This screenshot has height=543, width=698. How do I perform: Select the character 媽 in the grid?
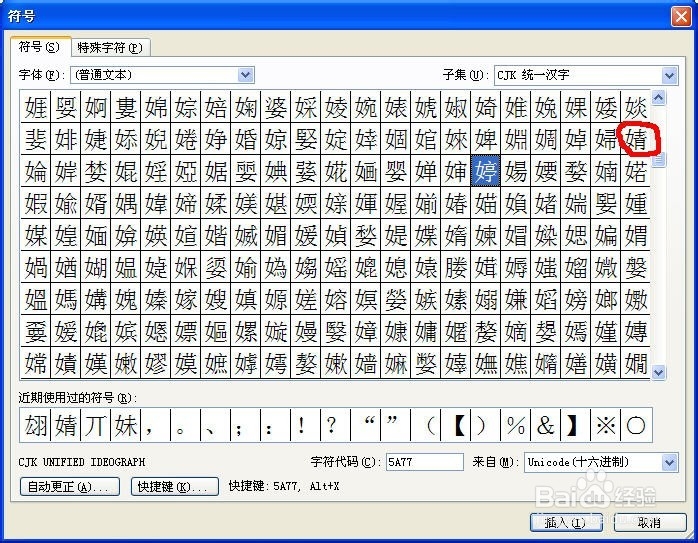coord(66,299)
